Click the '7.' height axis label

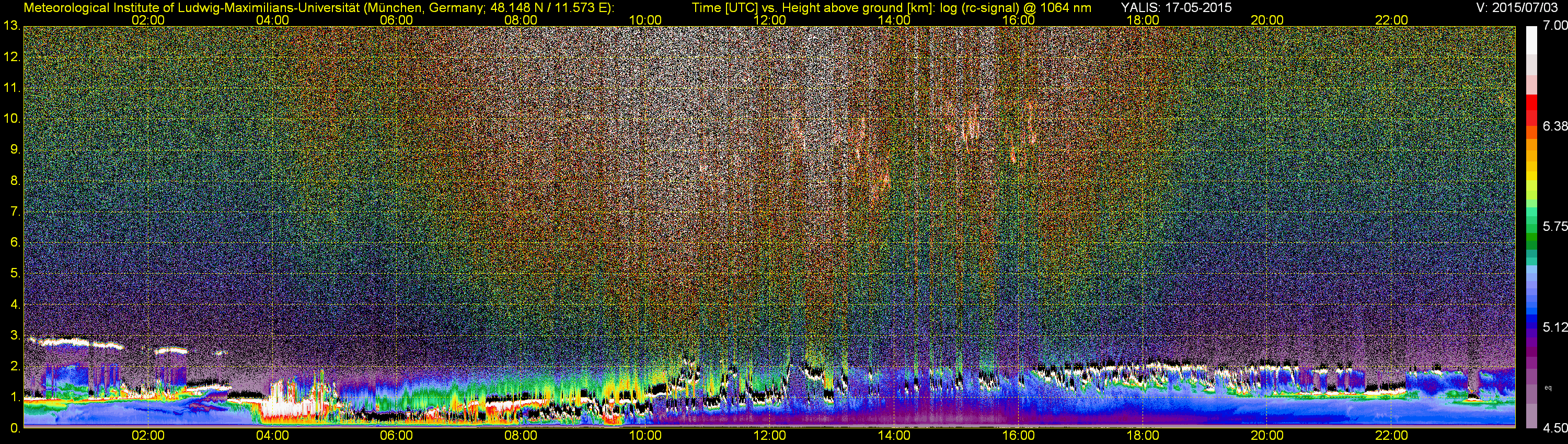[16, 212]
